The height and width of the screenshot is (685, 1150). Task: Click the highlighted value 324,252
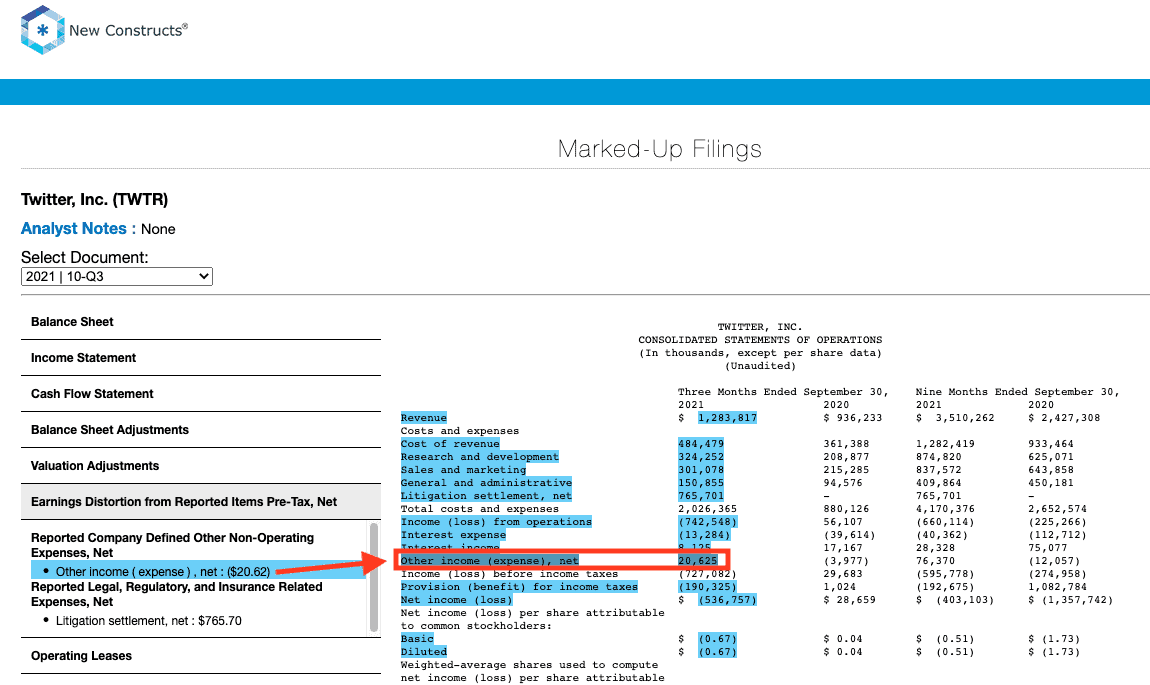(700, 457)
